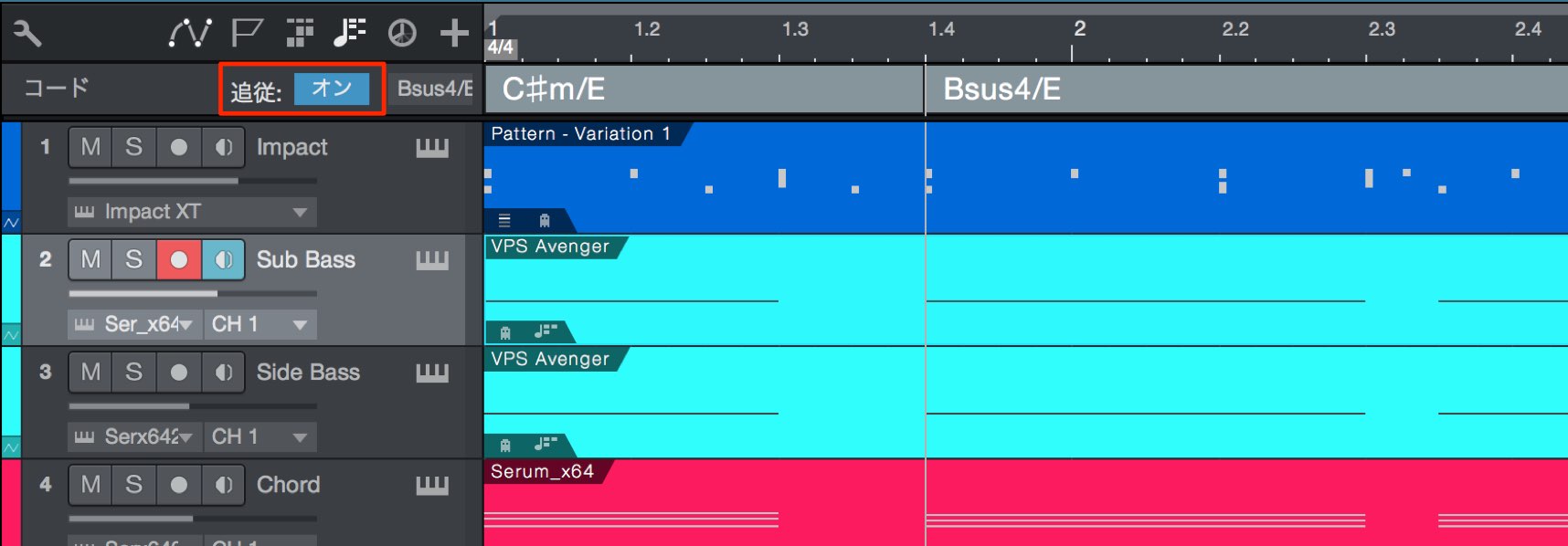This screenshot has width=1568, height=546.
Task: Solo the Impact track
Action: click(133, 147)
